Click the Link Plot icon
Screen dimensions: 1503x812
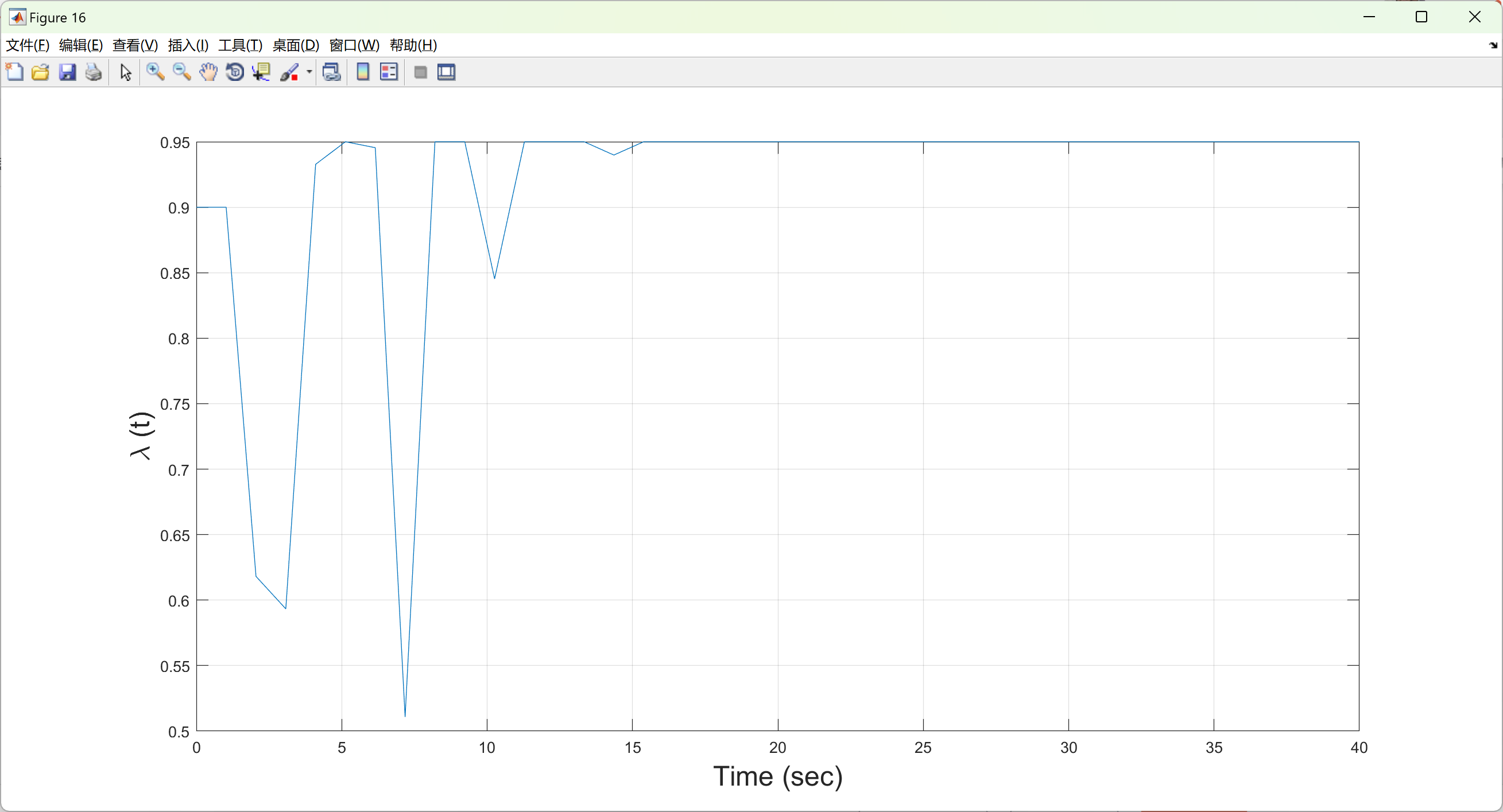click(331, 72)
